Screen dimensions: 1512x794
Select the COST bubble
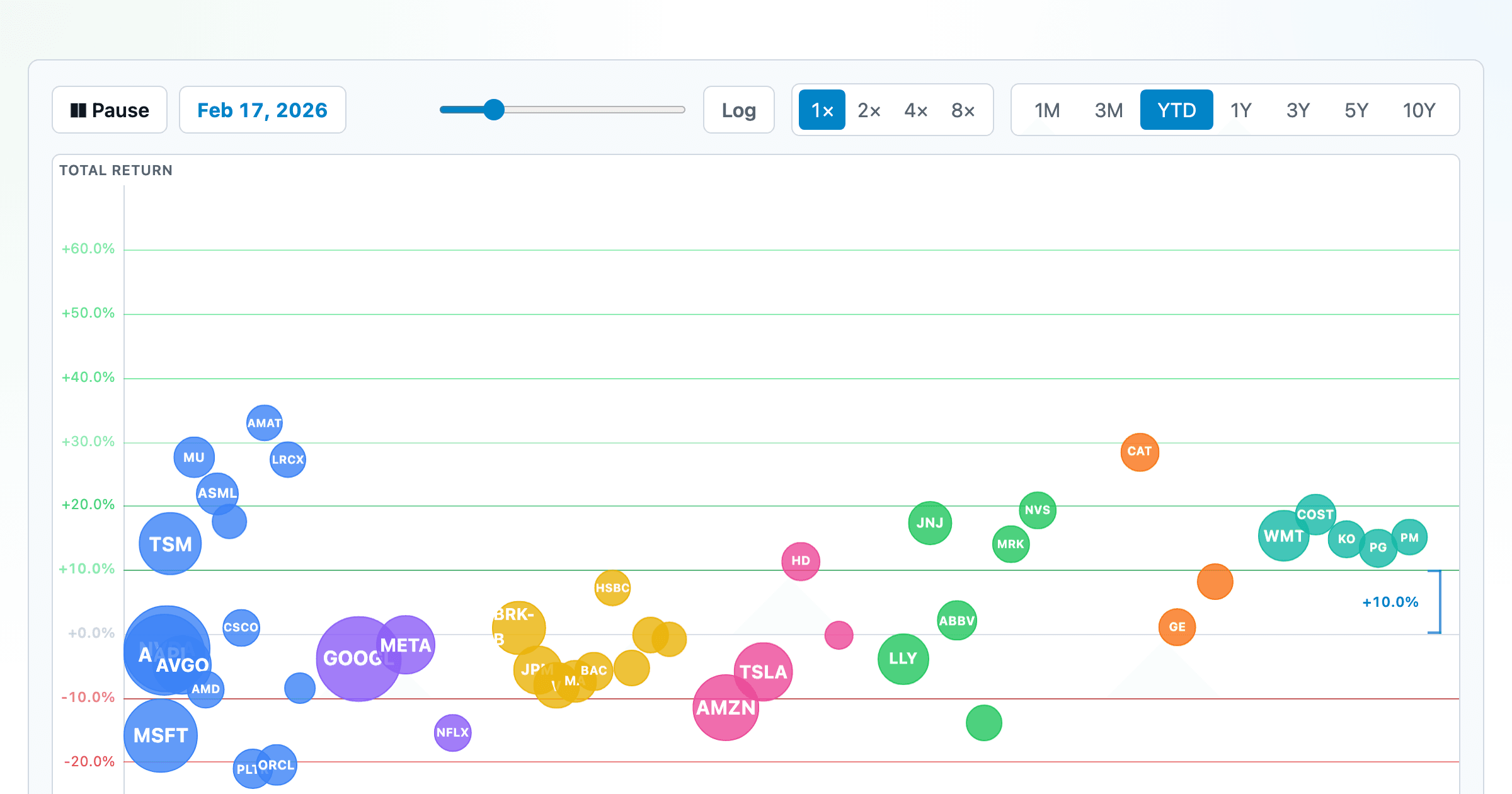1315,515
